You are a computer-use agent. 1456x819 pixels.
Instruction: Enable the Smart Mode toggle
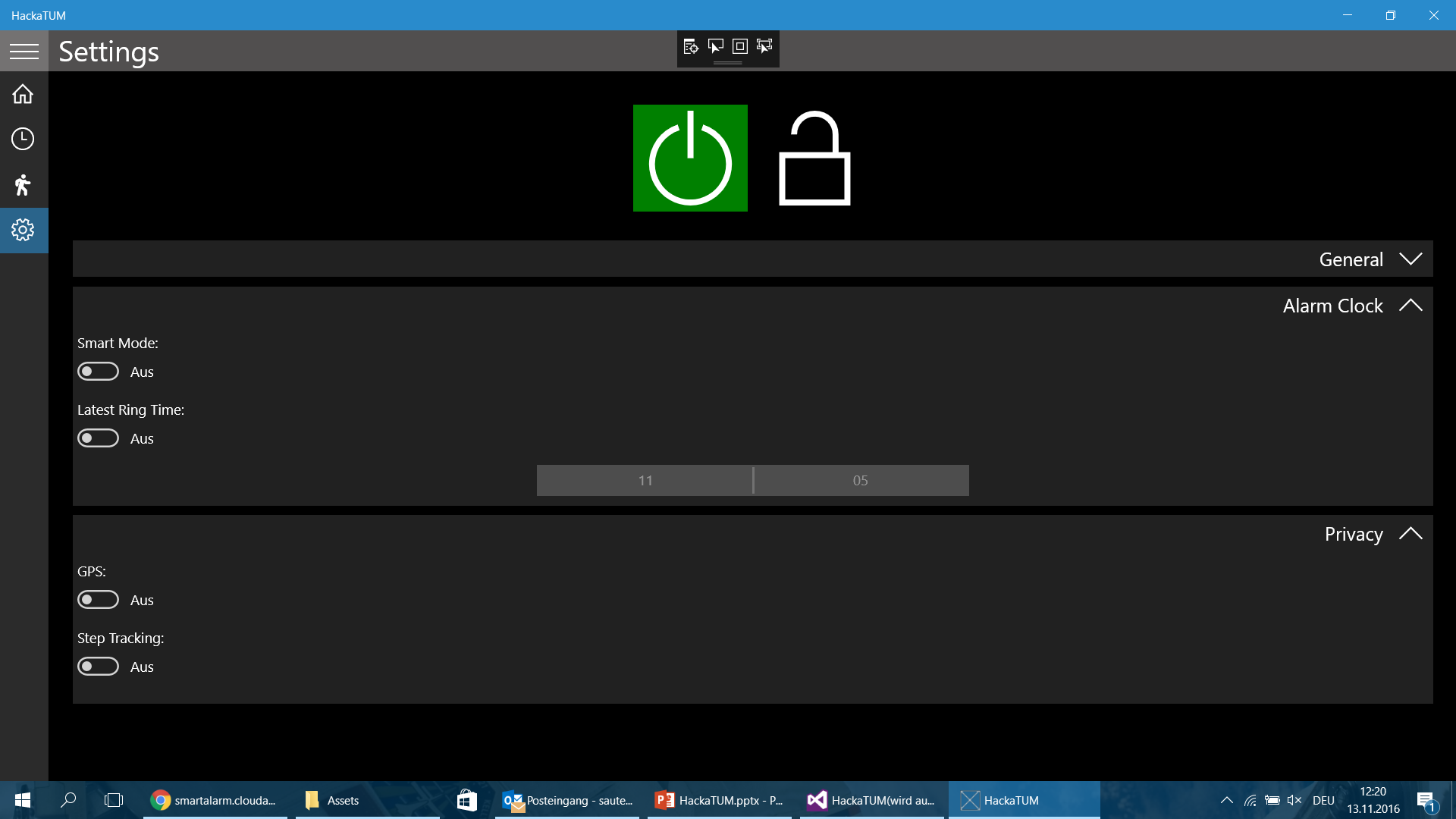tap(99, 372)
